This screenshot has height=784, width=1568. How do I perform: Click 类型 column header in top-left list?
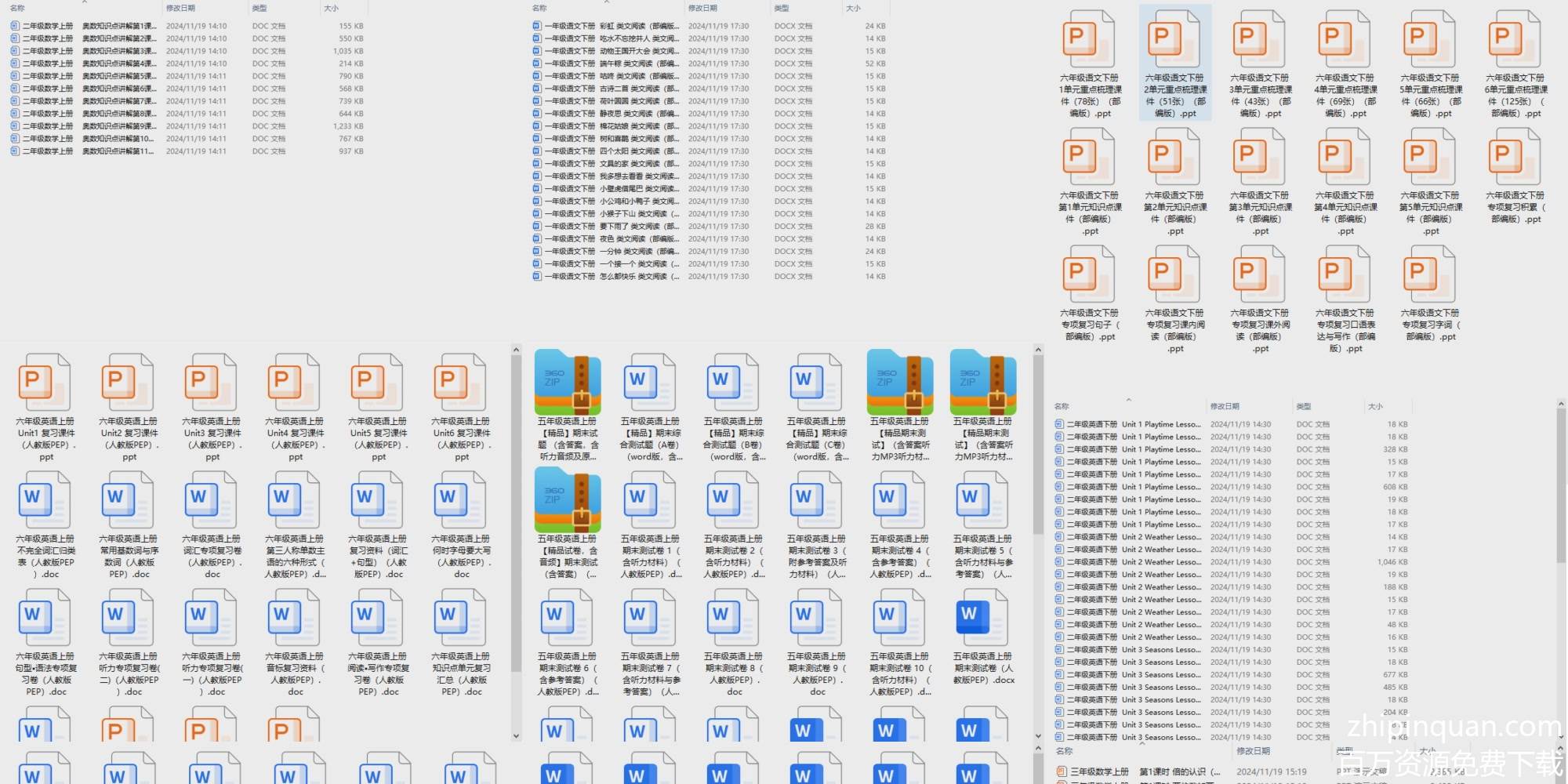tap(260, 8)
